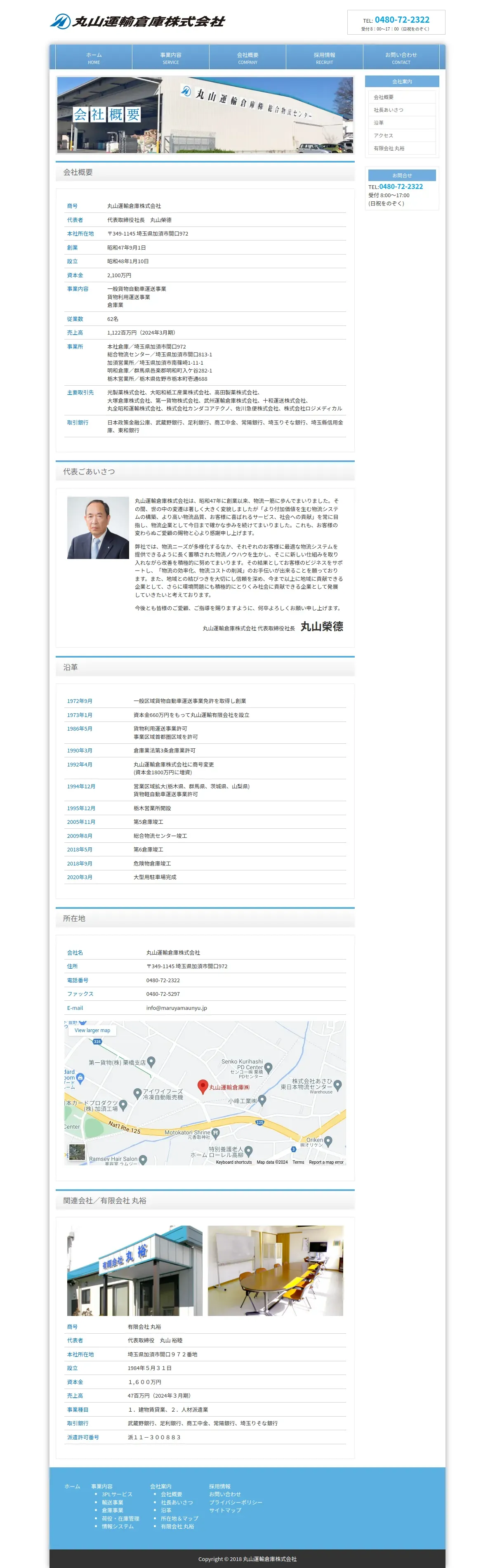The width and height of the screenshot is (495, 1568).
Task: Click the meeting room photo
Action: [275, 1270]
